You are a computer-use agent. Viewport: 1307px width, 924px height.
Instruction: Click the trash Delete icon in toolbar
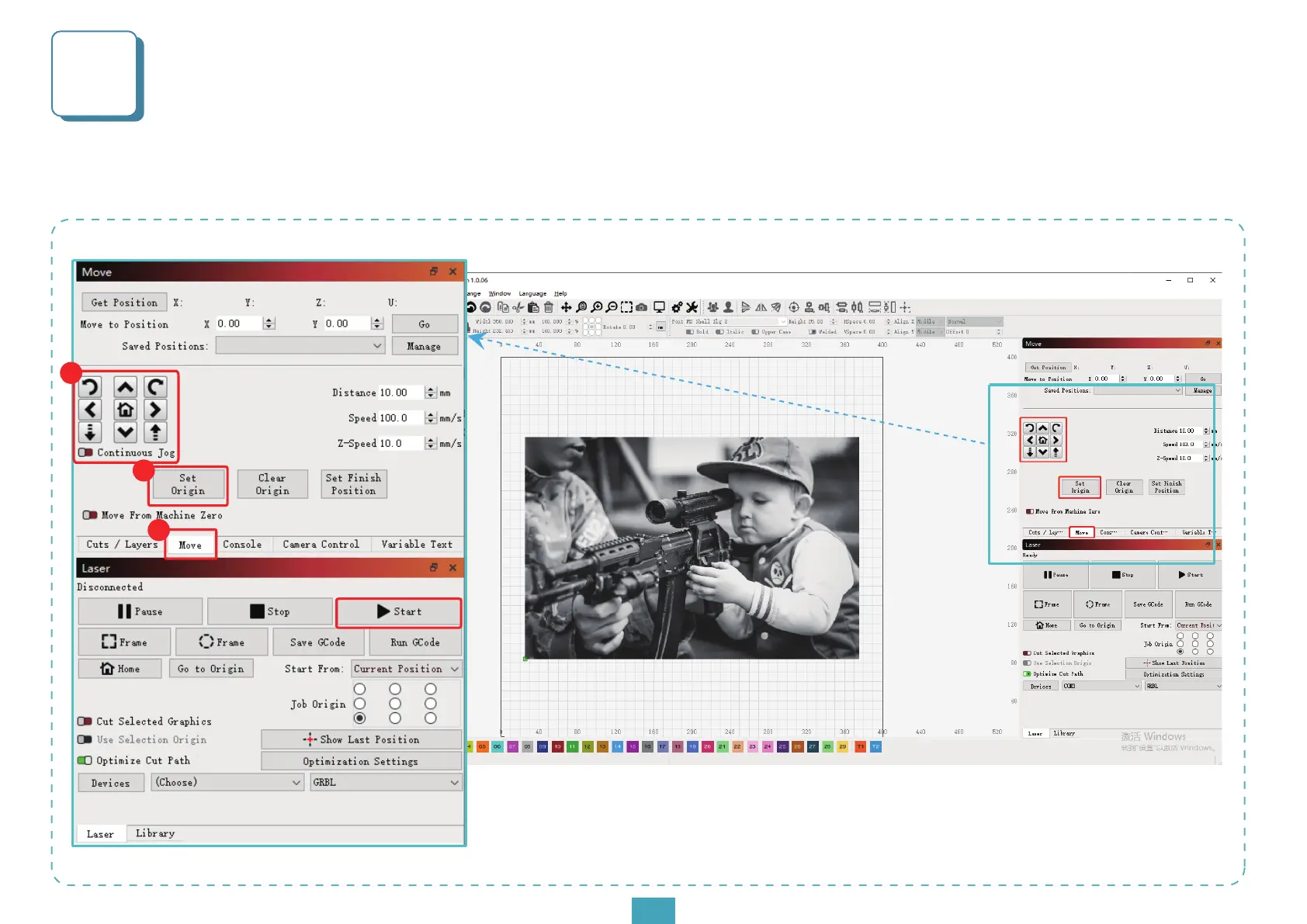click(549, 307)
